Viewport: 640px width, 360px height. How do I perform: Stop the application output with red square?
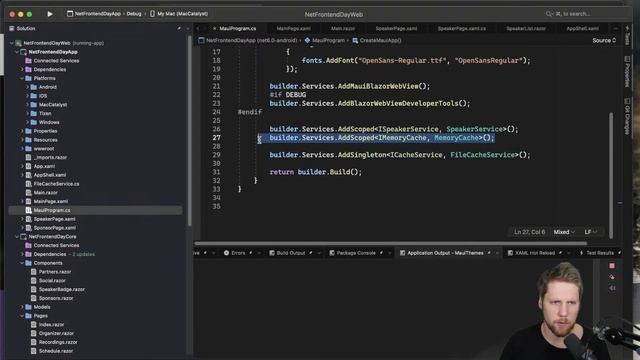(x=612, y=266)
